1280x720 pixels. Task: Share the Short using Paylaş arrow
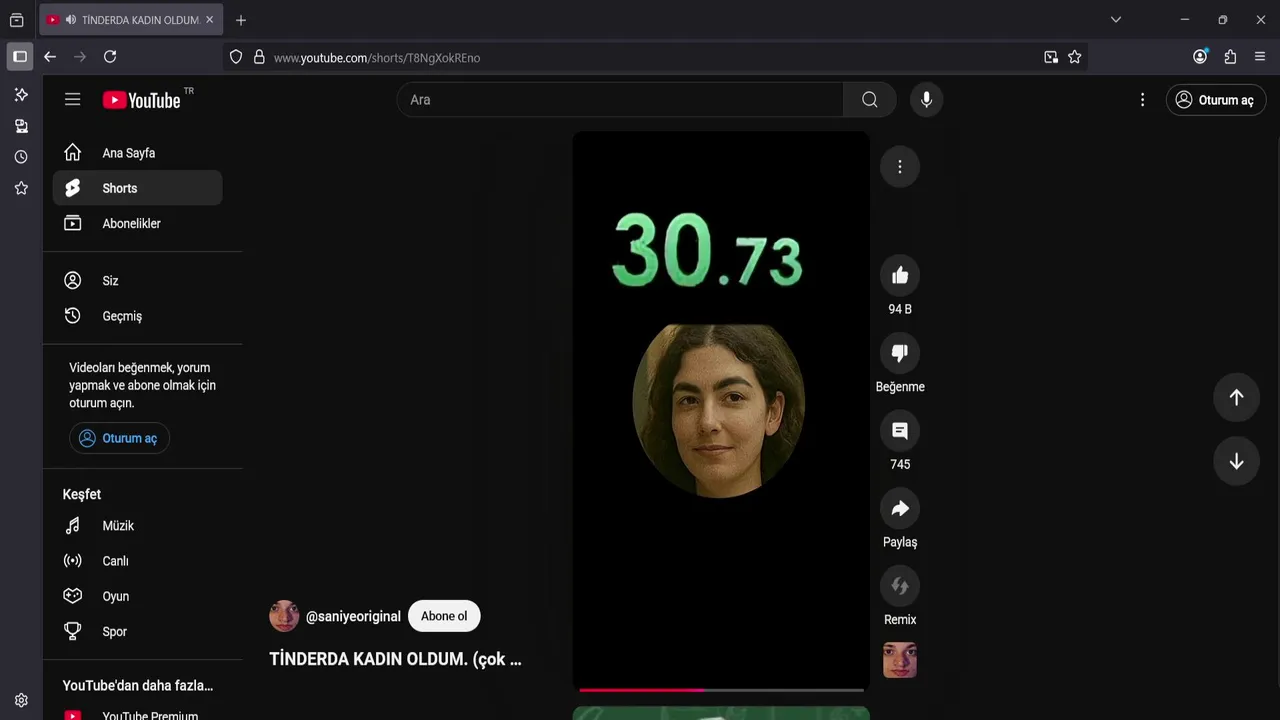tap(899, 508)
